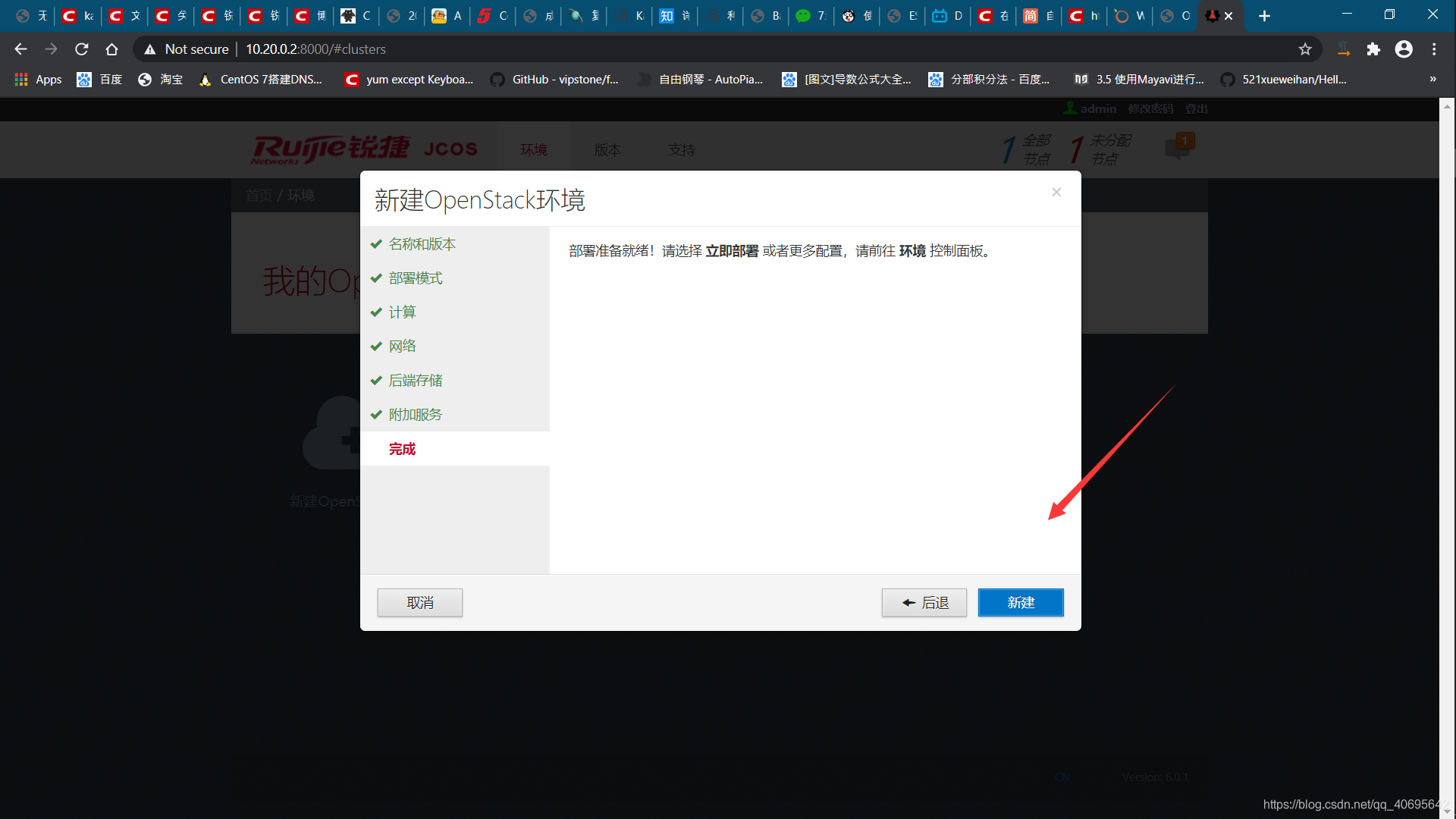Click the page vertical scrollbar

point(1447,458)
